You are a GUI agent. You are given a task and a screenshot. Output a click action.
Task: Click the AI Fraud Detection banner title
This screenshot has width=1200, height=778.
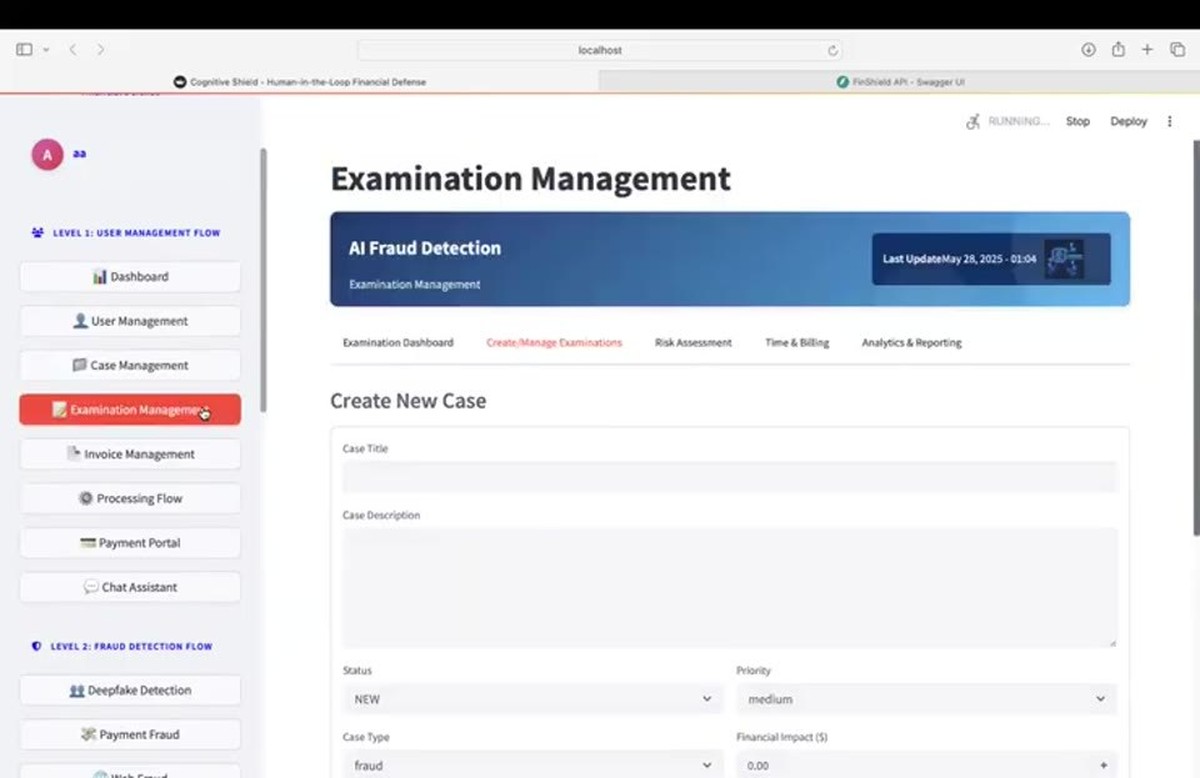425,248
